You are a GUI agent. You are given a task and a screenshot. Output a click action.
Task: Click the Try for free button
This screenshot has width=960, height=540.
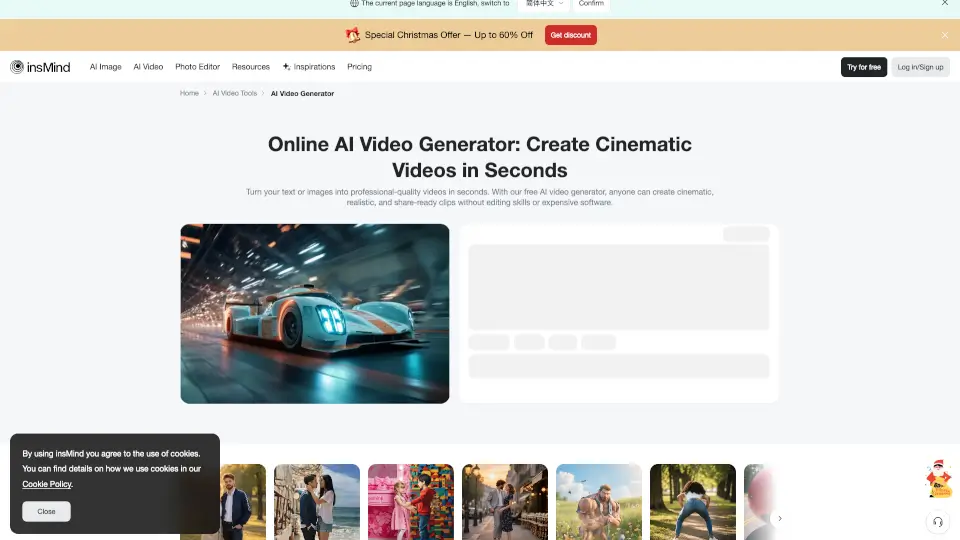pyautogui.click(x=864, y=67)
